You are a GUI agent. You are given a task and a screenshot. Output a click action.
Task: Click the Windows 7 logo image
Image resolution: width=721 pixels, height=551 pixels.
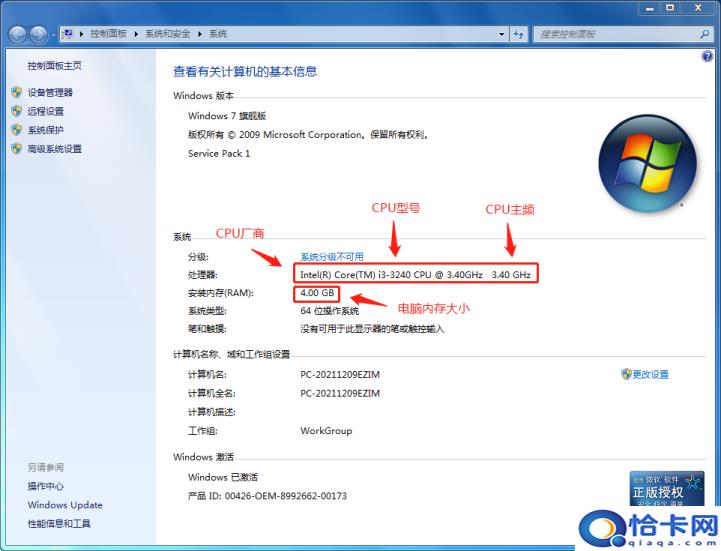pos(647,163)
